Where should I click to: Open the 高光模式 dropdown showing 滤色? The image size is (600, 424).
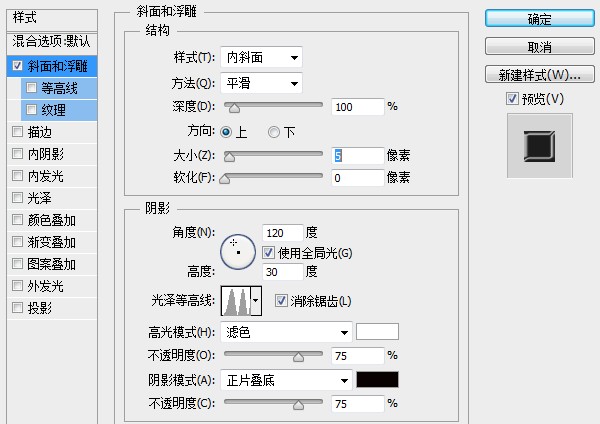coord(286,332)
